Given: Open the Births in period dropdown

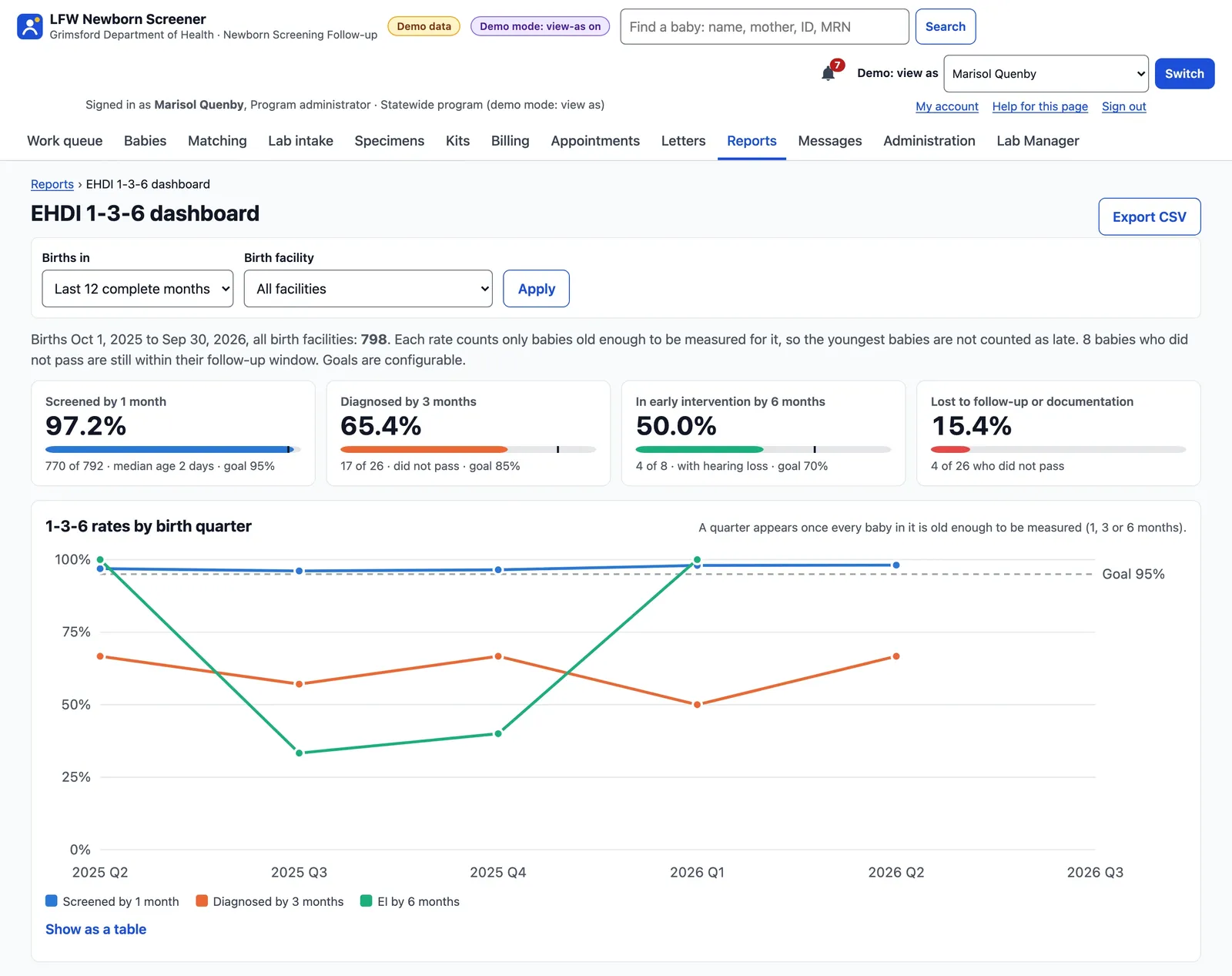Looking at the screenshot, I should (138, 289).
